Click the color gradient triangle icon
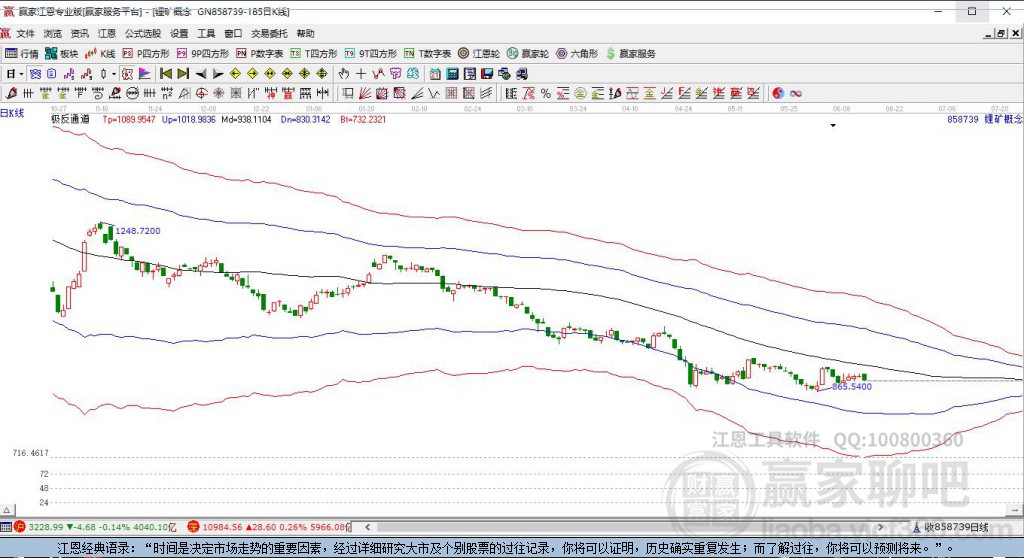This screenshot has height=558, width=1024. point(144,74)
